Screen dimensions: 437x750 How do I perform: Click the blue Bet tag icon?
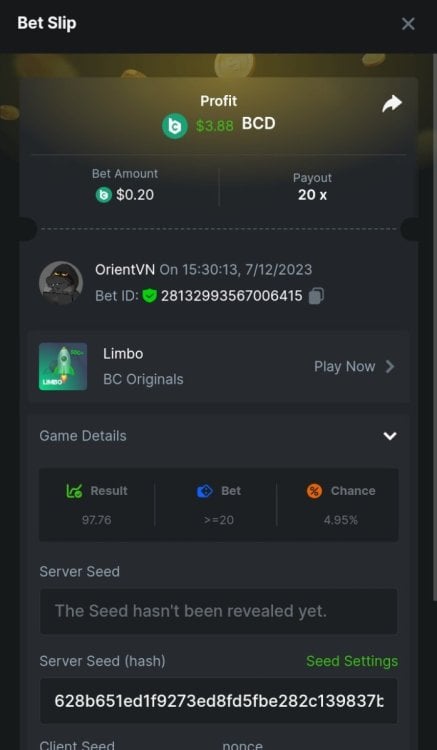[205, 491]
